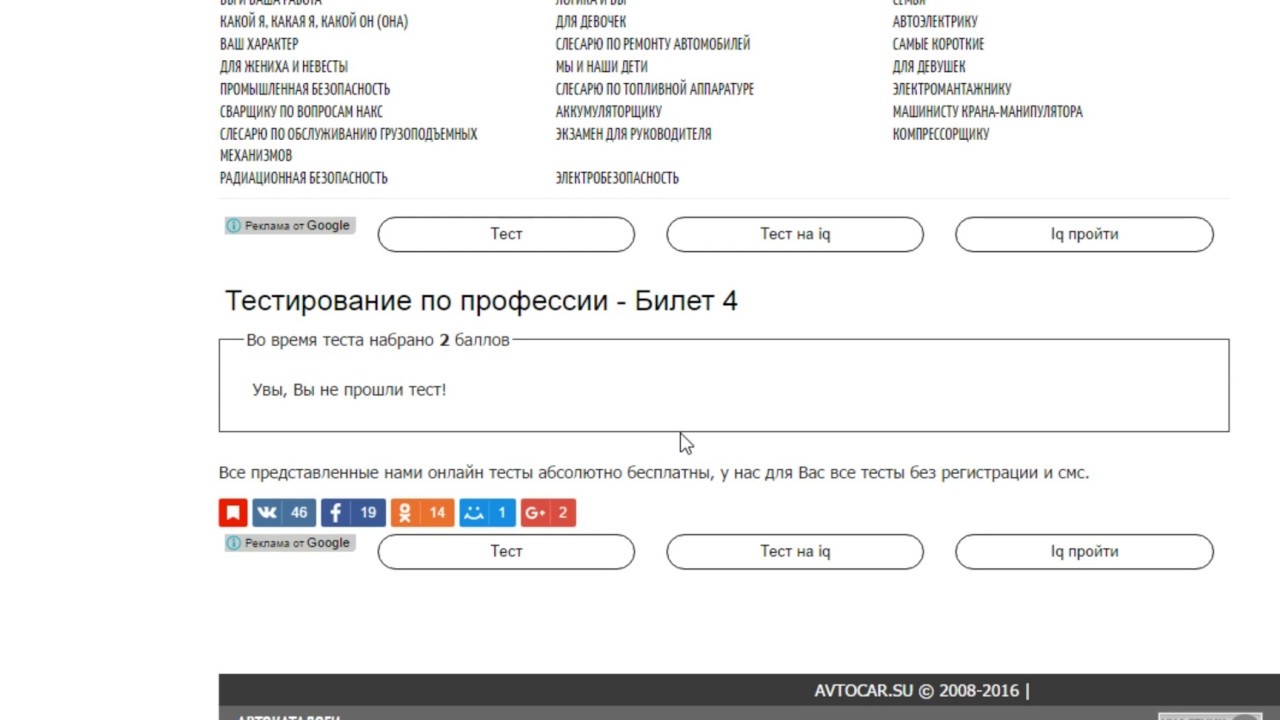Click upper 'Iq пройти' ad button

(1084, 234)
